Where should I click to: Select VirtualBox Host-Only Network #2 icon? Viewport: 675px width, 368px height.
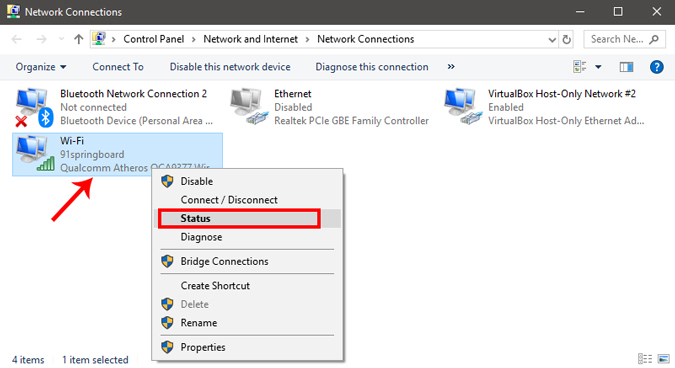point(463,107)
